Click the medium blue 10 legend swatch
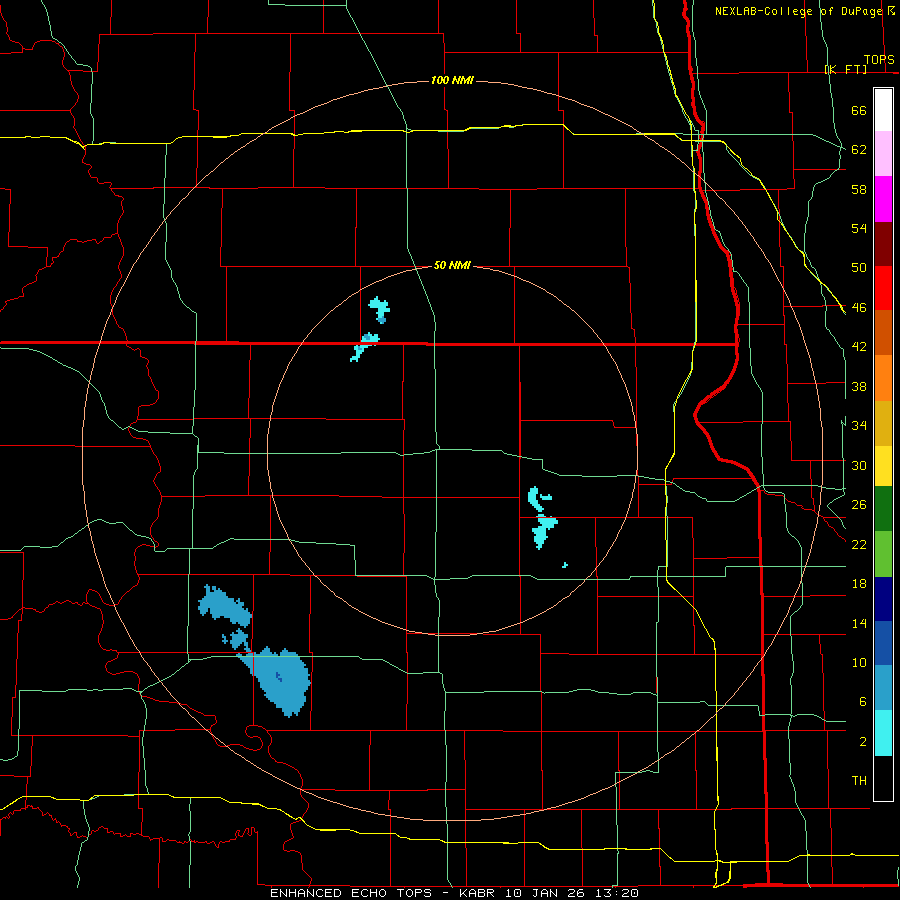This screenshot has width=900, height=900. point(883,643)
